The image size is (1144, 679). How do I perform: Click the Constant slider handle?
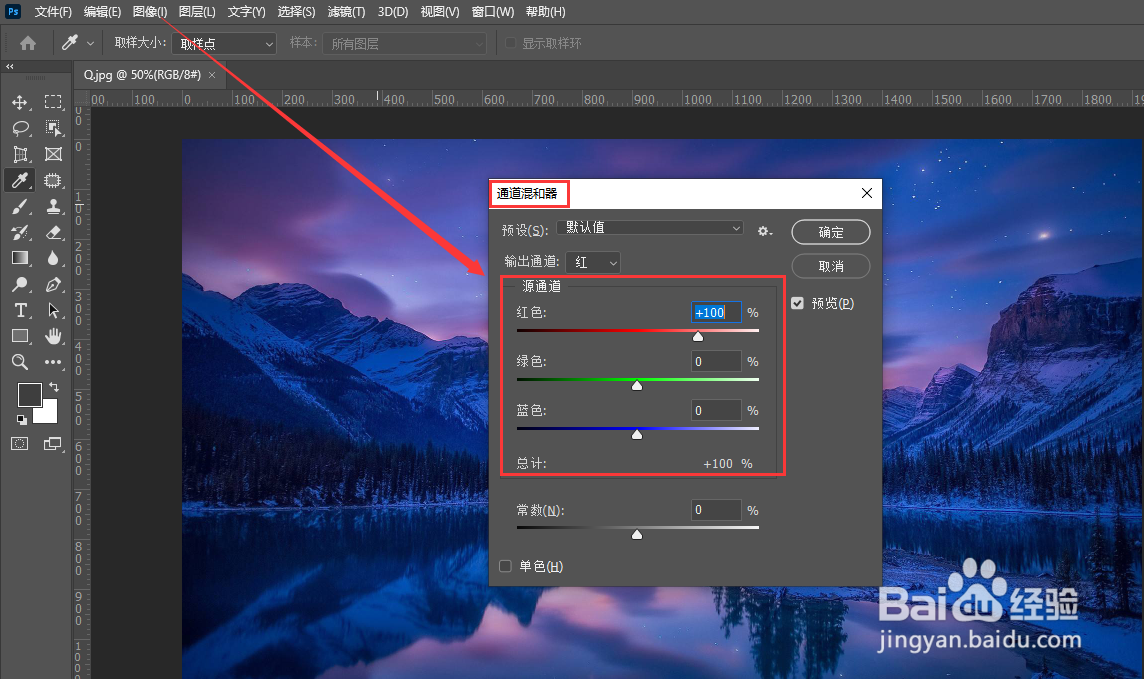(637, 535)
